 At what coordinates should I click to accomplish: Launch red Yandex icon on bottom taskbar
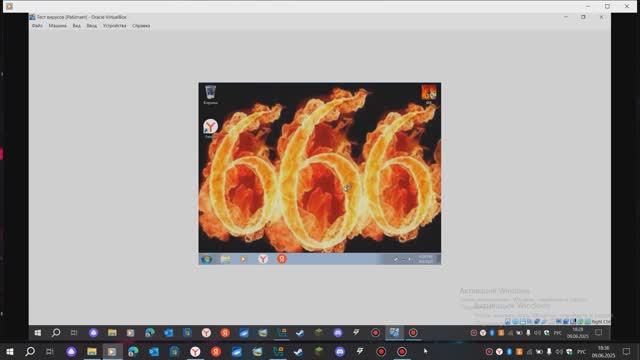click(216, 351)
